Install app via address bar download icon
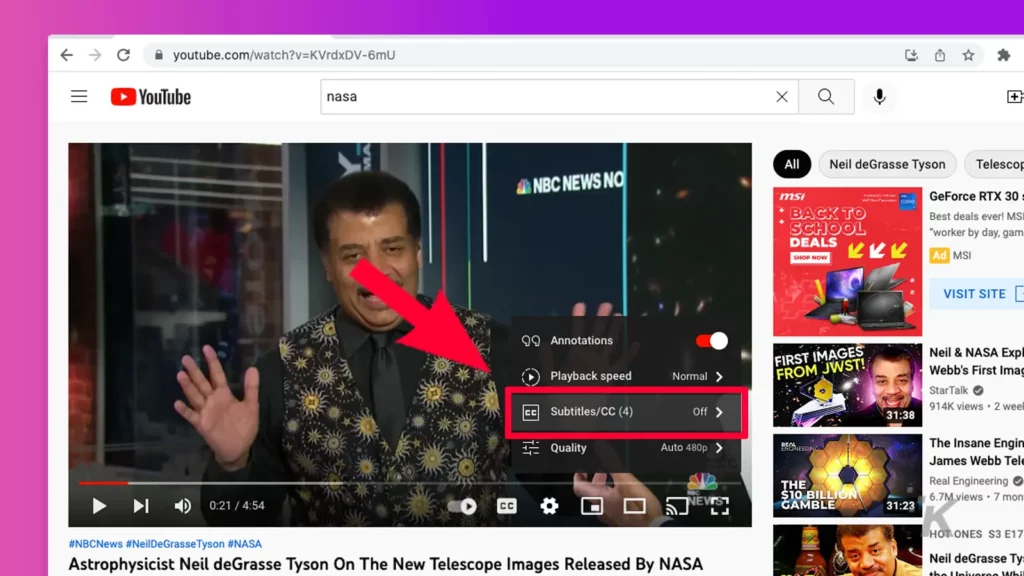Image resolution: width=1024 pixels, height=576 pixels. [911, 55]
